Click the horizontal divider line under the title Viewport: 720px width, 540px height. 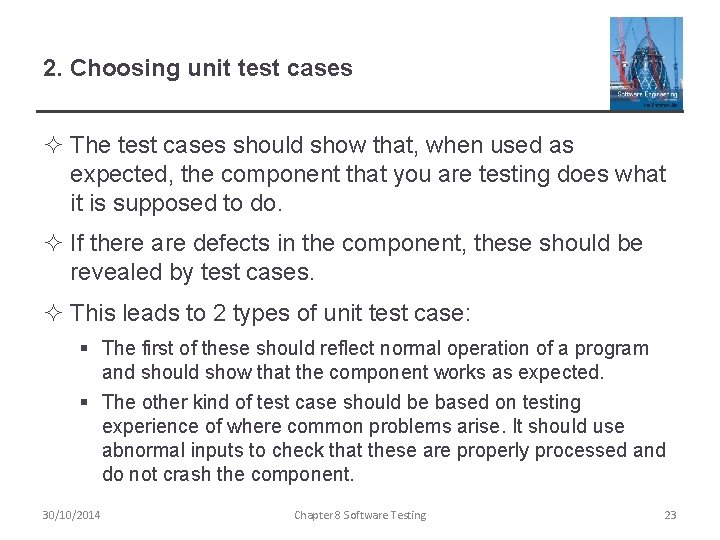click(360, 111)
